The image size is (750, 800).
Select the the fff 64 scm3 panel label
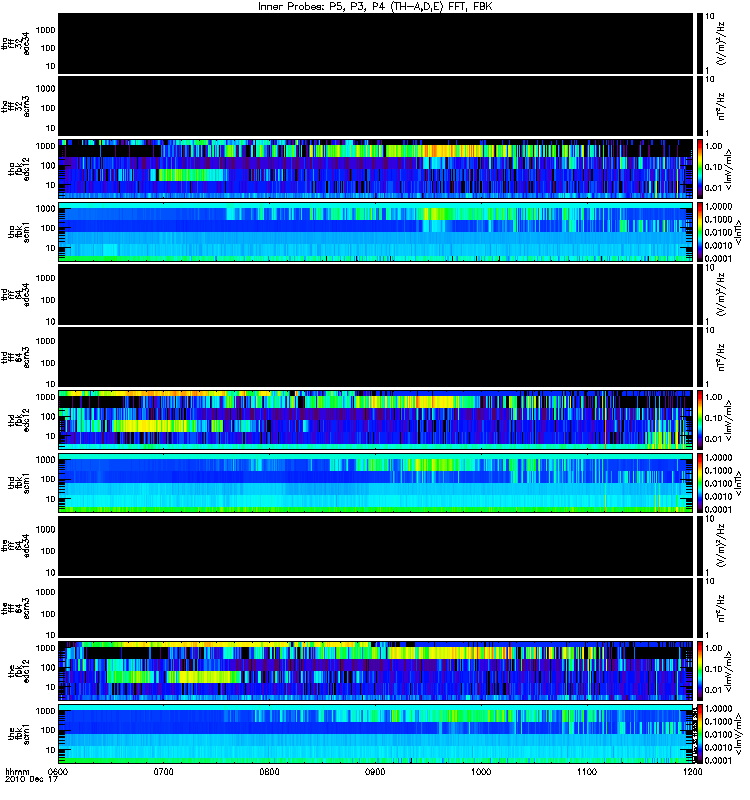pos(16,608)
